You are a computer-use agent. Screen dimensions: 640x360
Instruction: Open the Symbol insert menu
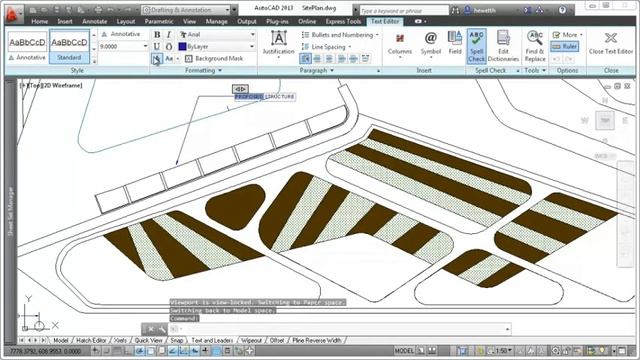431,45
